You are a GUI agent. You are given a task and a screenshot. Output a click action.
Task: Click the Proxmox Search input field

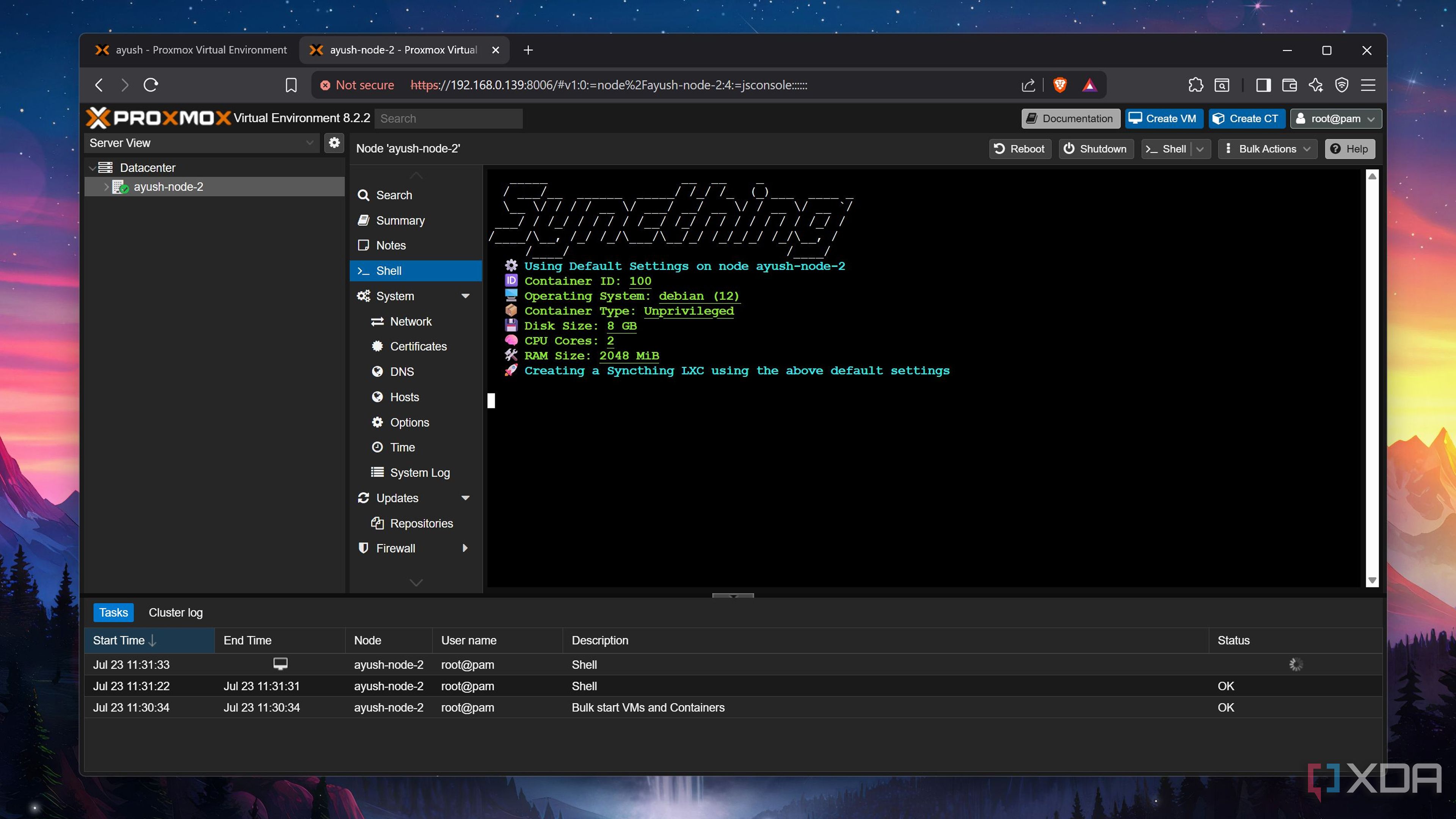click(448, 118)
